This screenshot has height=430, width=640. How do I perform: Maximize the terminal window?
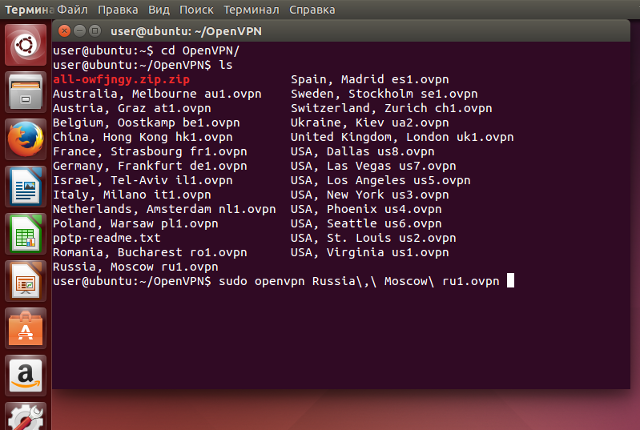(95, 31)
